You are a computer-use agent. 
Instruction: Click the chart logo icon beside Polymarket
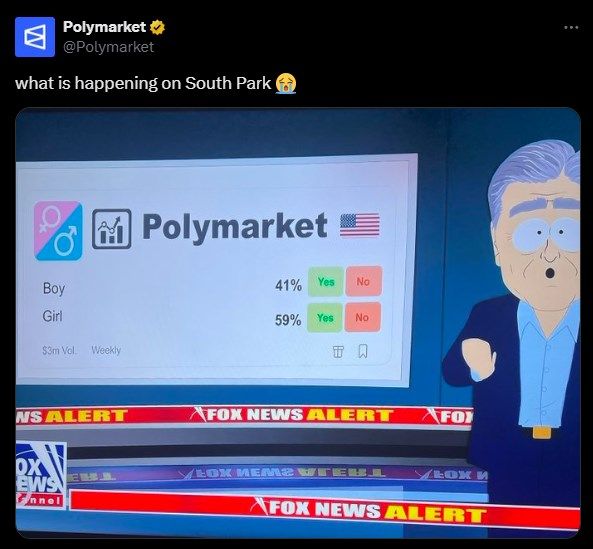[112, 229]
